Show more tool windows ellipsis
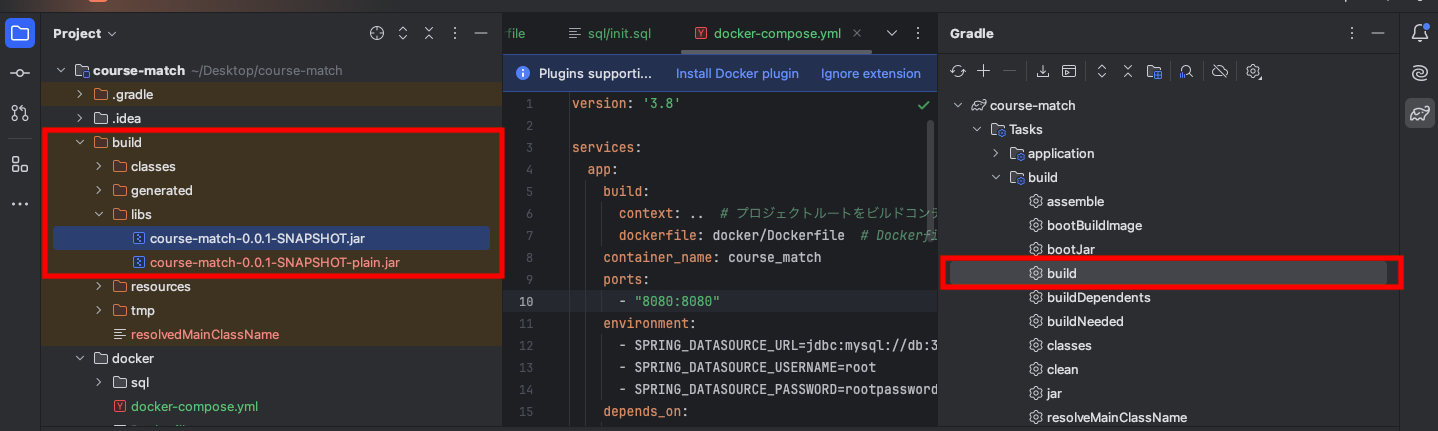Screen dimensions: 1438x431 (19, 204)
